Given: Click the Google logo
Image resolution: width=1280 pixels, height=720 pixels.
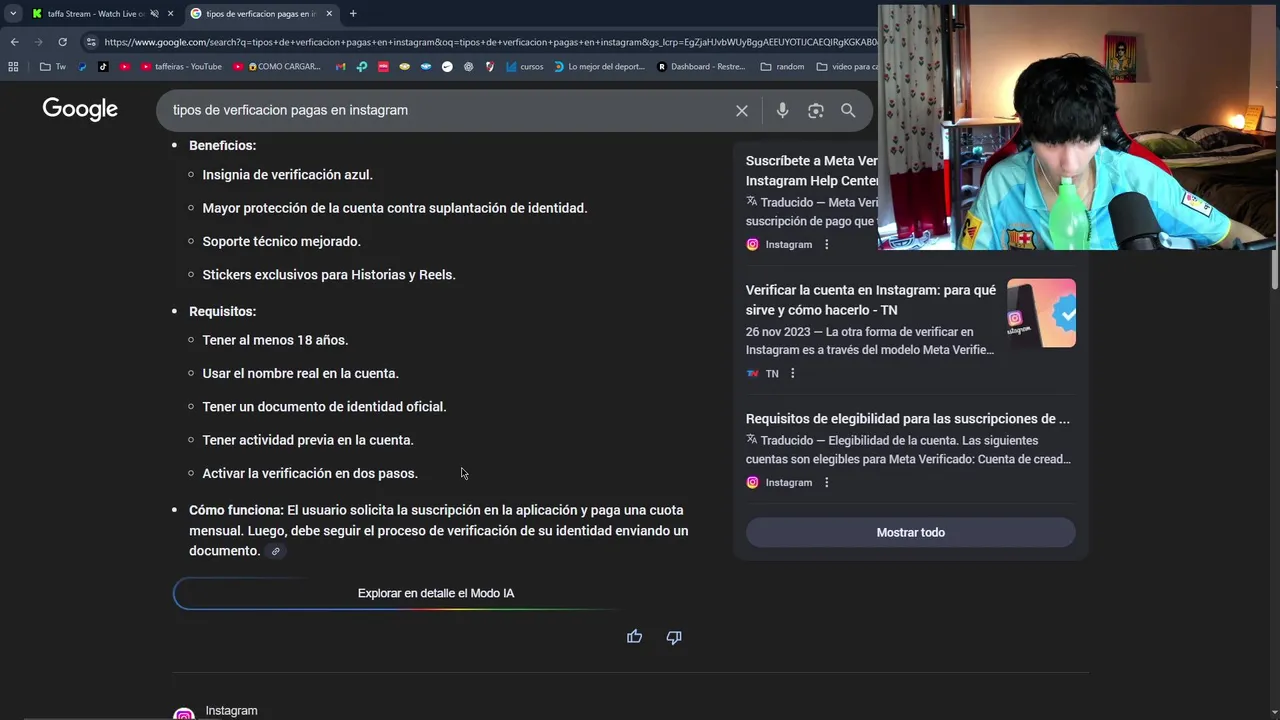Looking at the screenshot, I should [80, 109].
